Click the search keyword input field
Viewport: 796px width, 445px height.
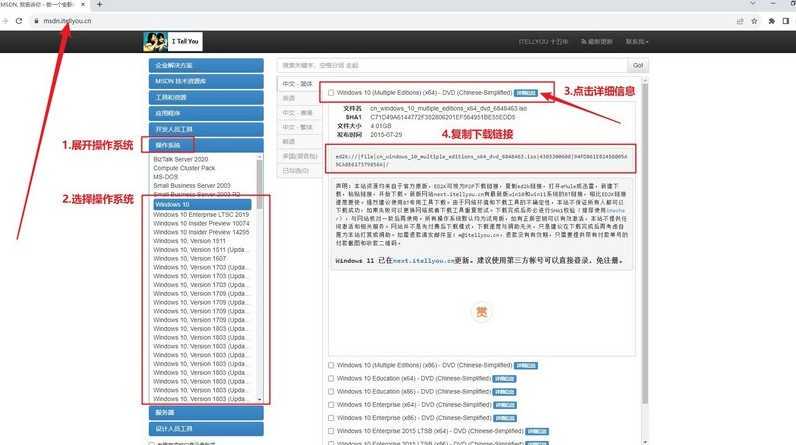tap(450, 66)
